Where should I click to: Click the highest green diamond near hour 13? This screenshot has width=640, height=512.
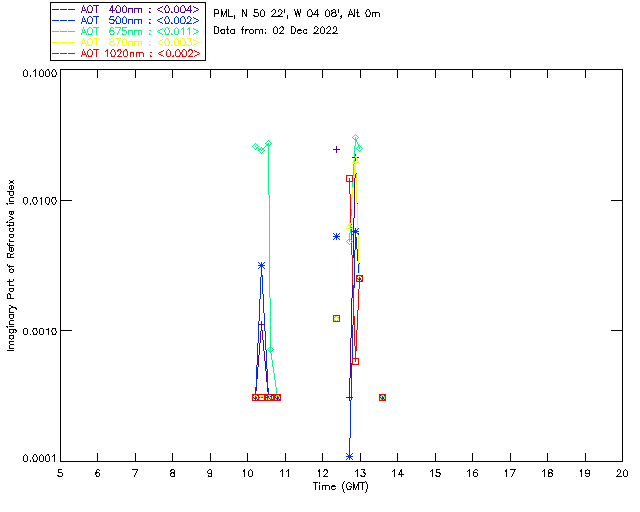[356, 138]
